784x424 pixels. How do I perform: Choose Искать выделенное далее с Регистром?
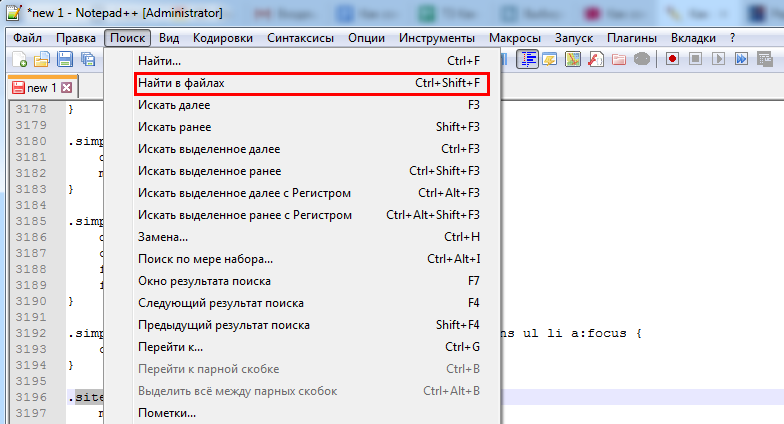pos(302,193)
